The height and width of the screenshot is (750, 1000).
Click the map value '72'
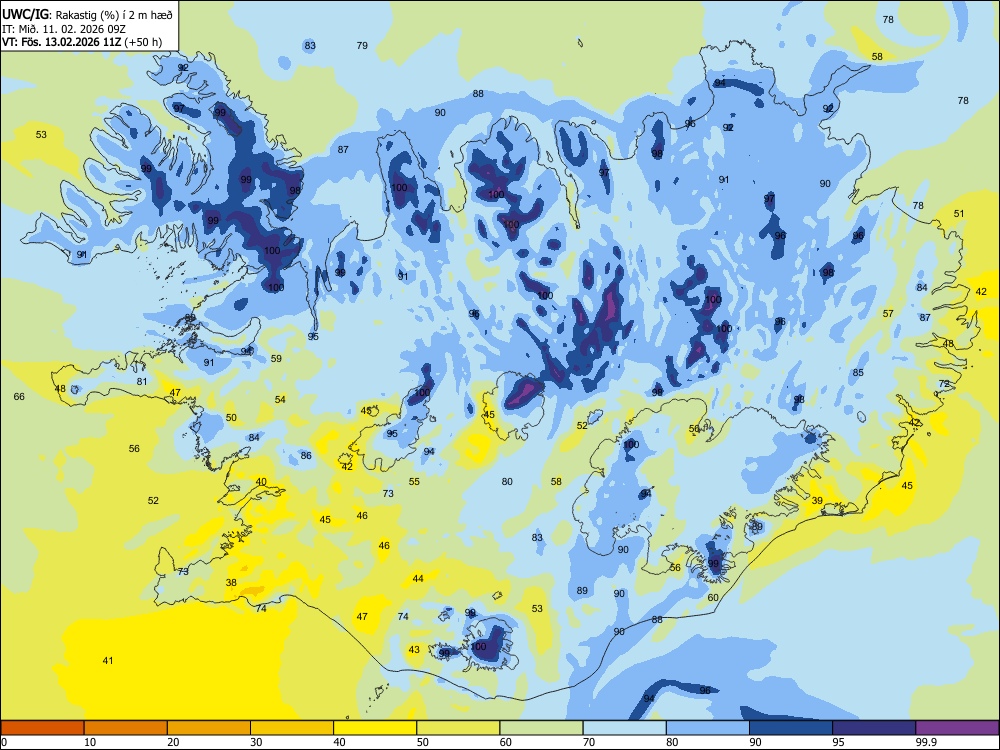tap(945, 383)
